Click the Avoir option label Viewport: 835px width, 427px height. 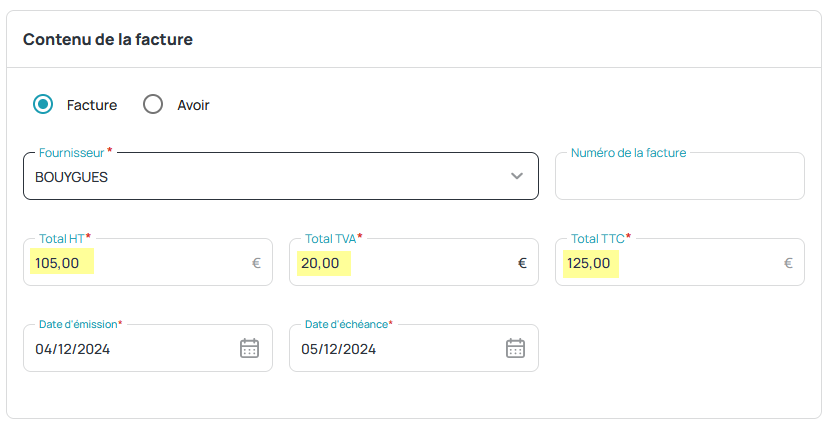click(x=193, y=105)
